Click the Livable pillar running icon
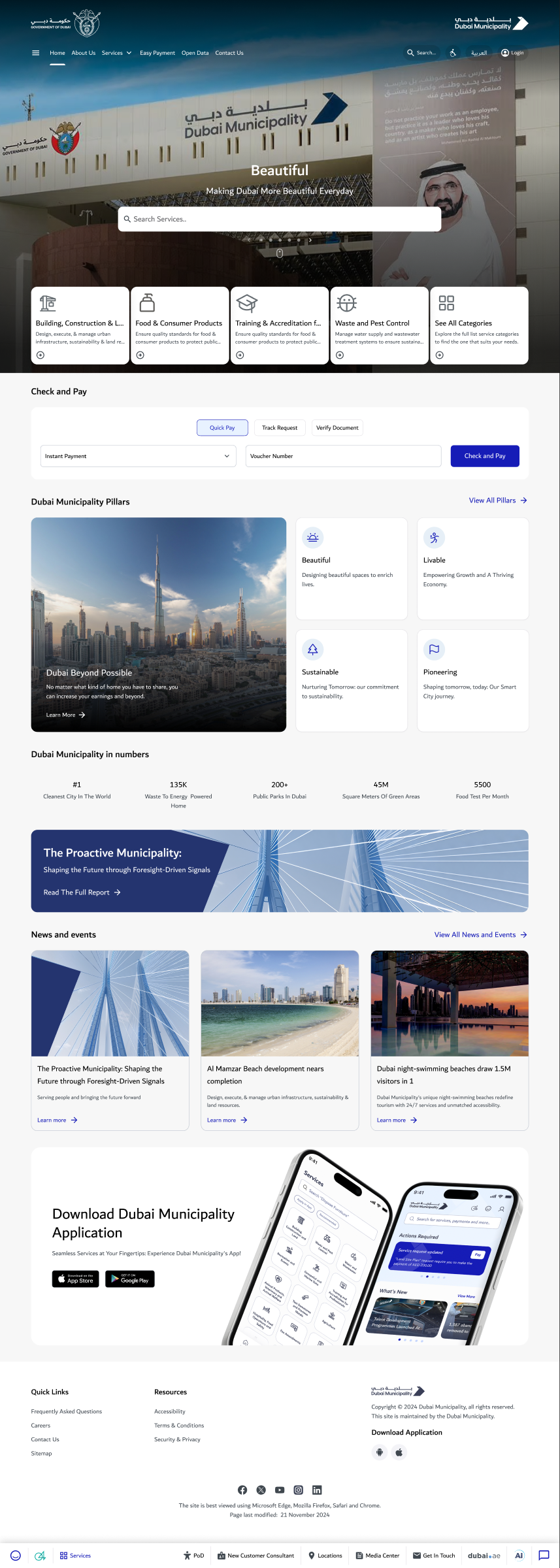 [x=434, y=538]
